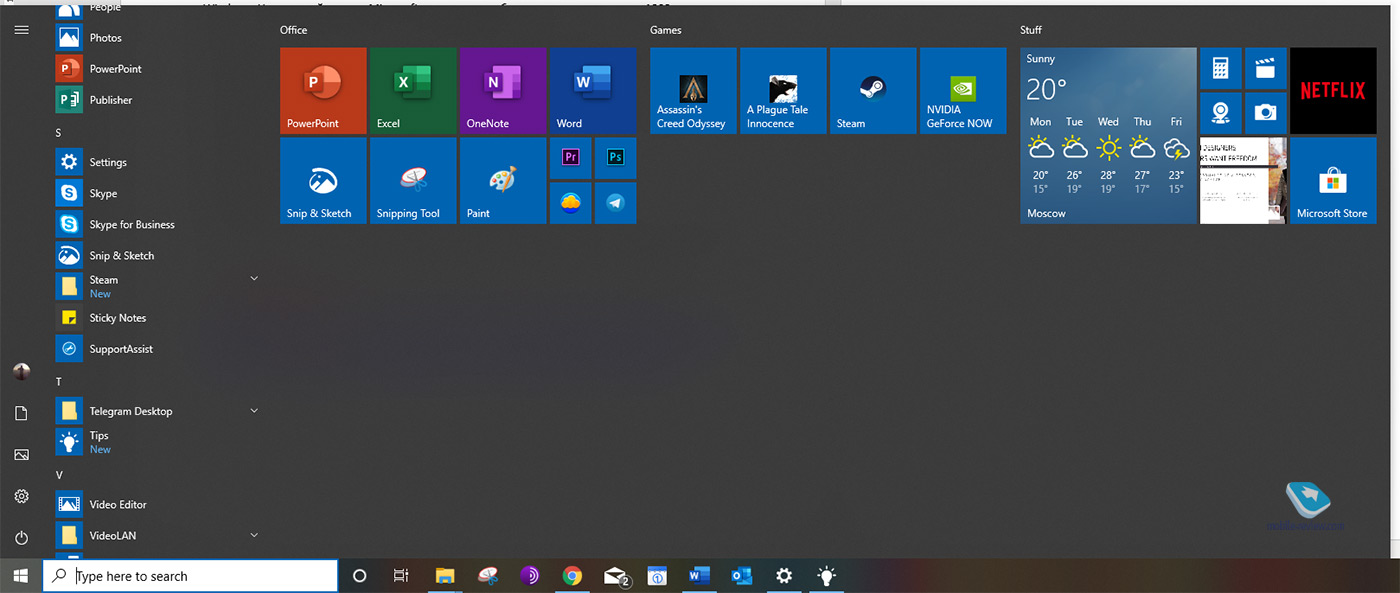
Task: Open File Explorer from taskbar
Action: pyautogui.click(x=445, y=576)
